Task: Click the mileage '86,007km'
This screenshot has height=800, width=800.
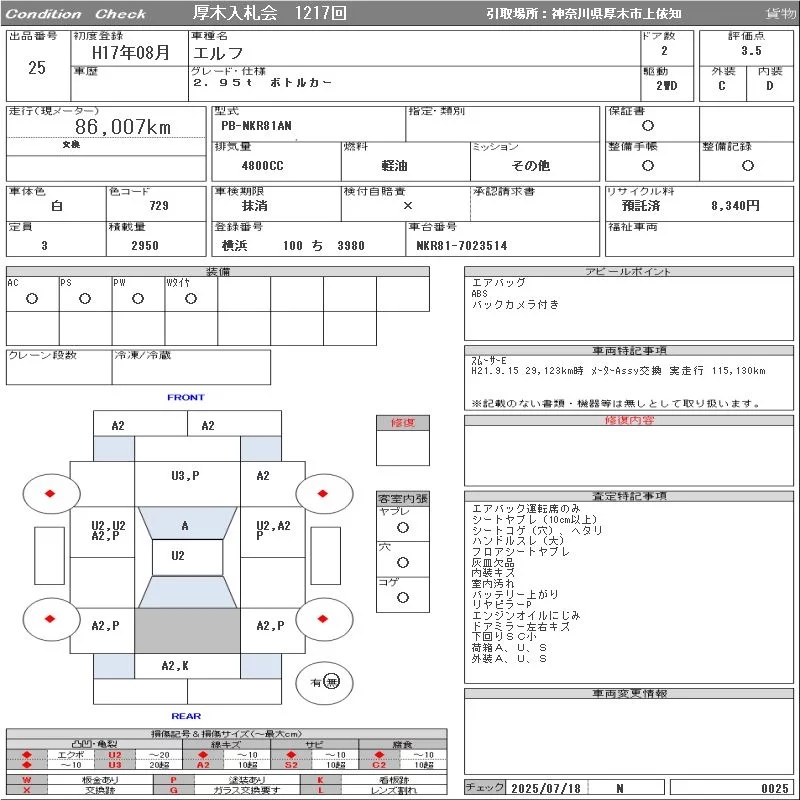Action: [123, 127]
